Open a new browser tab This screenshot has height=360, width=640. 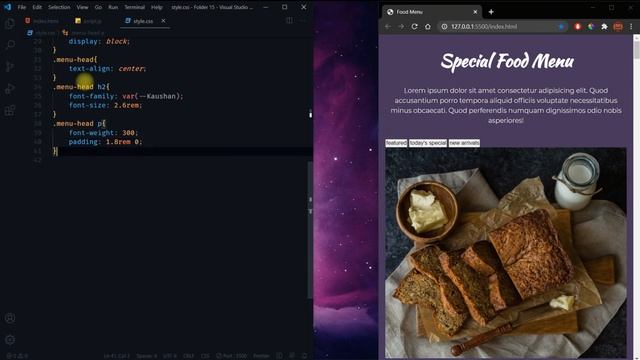pyautogui.click(x=491, y=12)
